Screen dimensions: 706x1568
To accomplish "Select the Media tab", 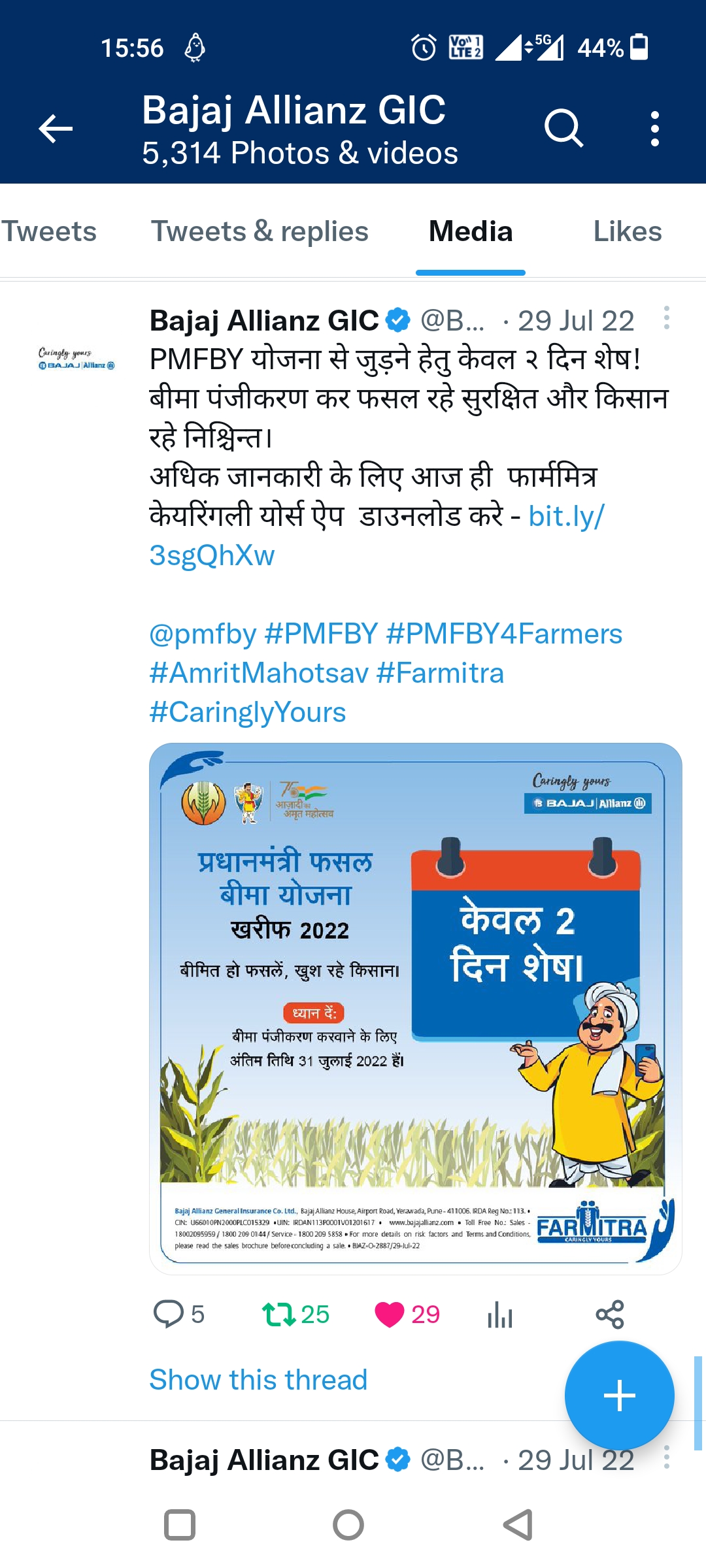I will tap(471, 231).
